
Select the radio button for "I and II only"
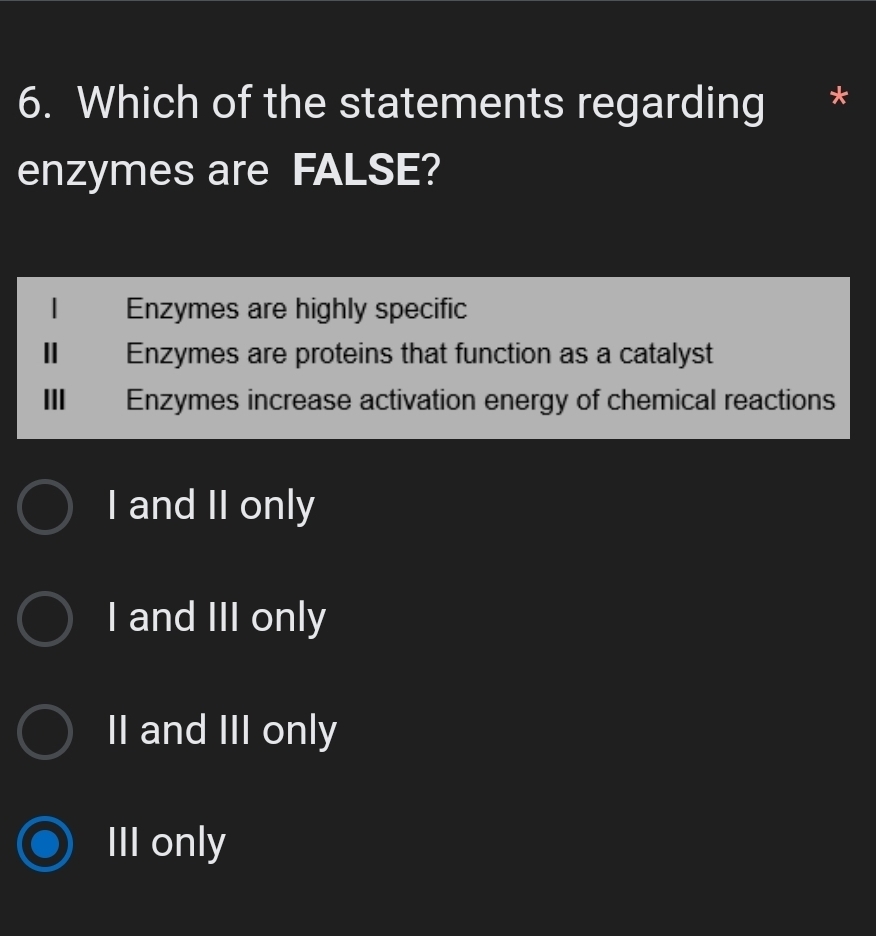tap(43, 505)
